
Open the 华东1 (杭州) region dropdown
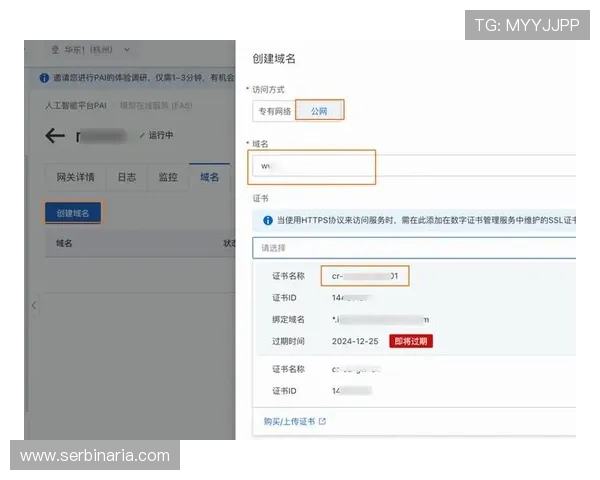pos(91,50)
